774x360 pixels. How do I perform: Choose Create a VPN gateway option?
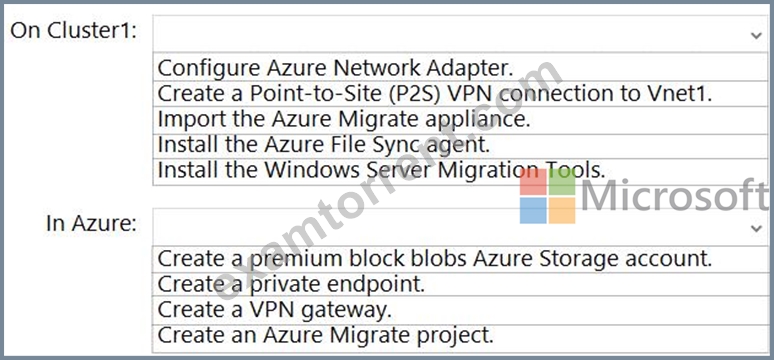461,311
